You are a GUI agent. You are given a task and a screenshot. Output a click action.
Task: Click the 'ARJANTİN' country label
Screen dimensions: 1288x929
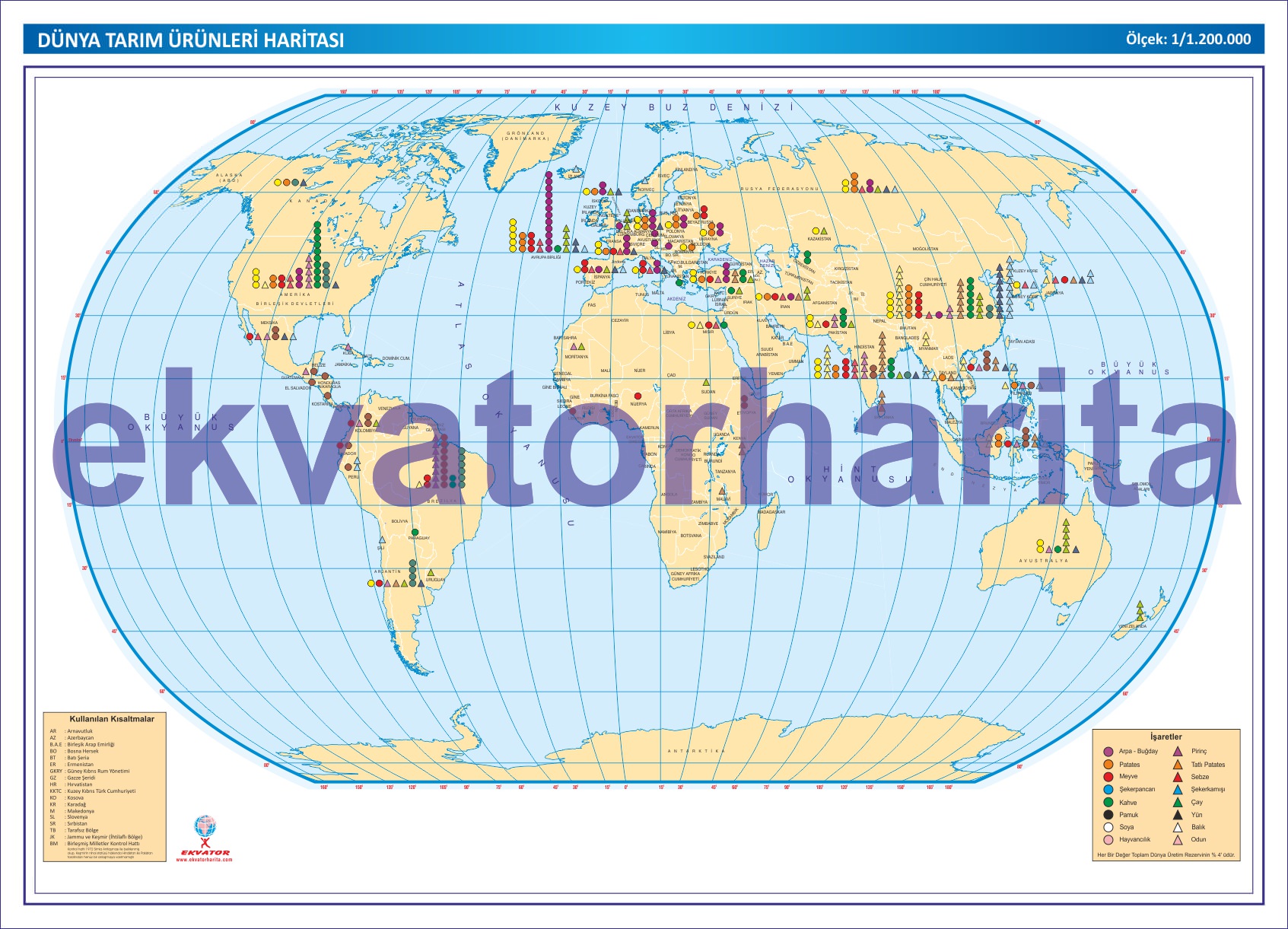[x=387, y=571]
